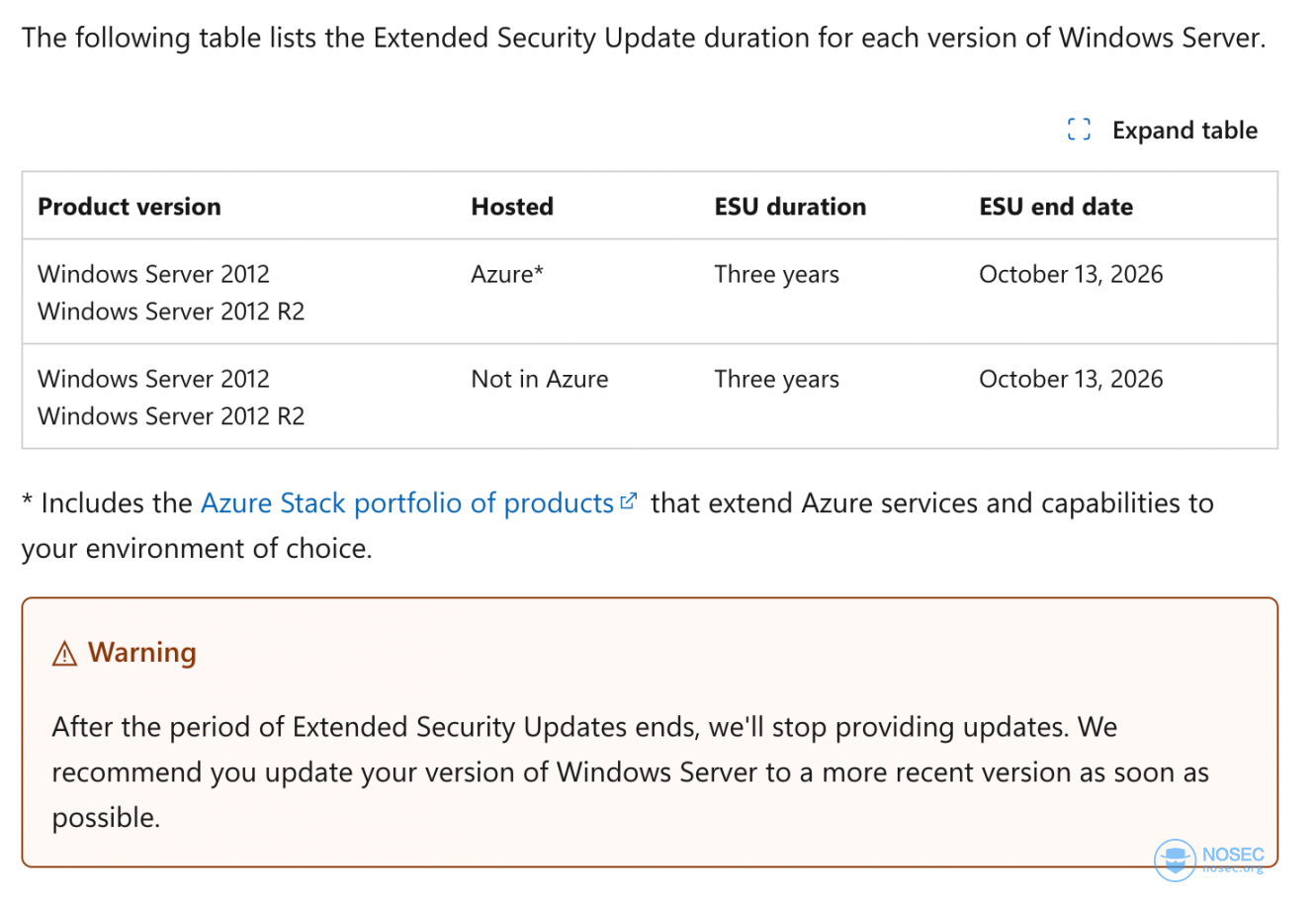Open the Azure Stack portfolio of products link

click(x=406, y=503)
